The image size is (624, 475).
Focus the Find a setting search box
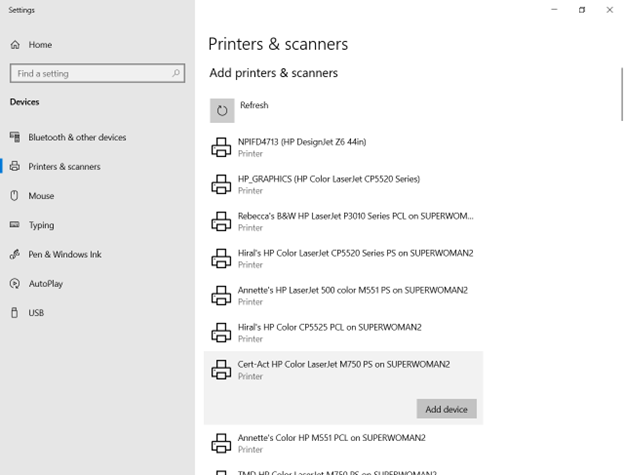point(98,73)
